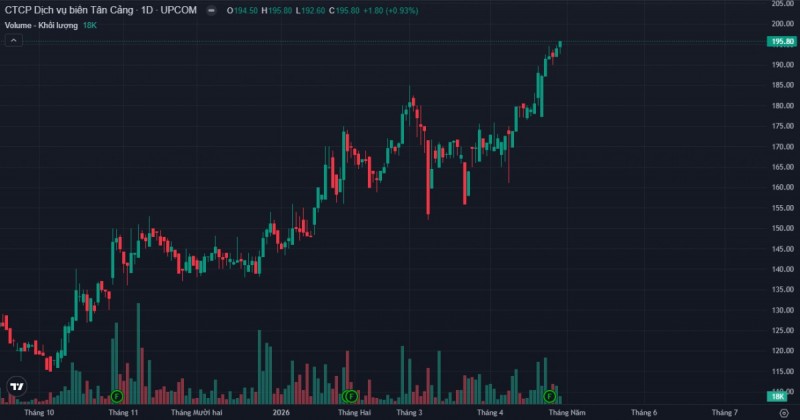
Task: Click the green 18K volume label on the price axis
Action: [x=779, y=397]
